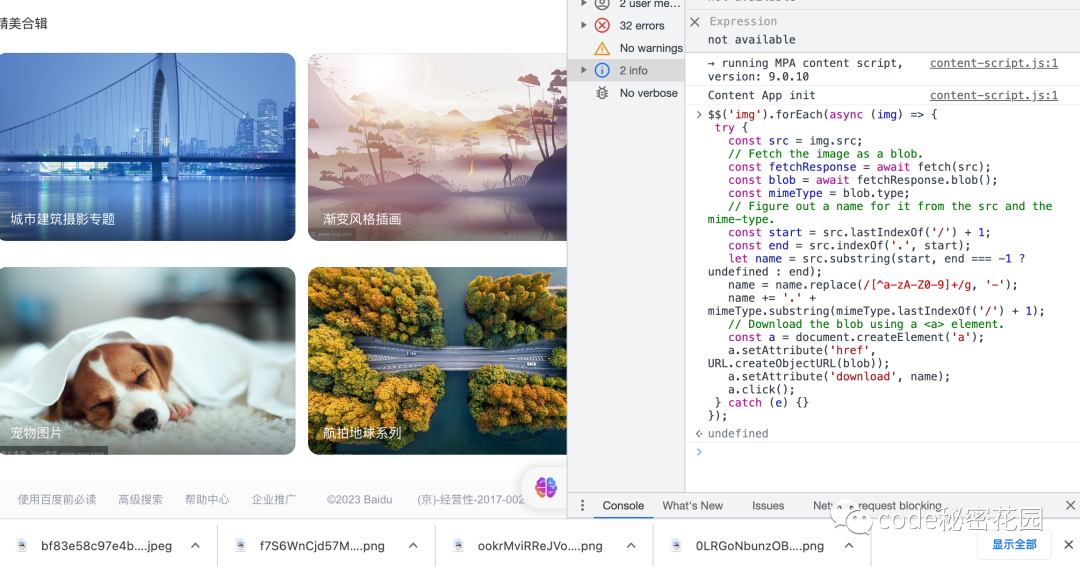Click the undefined result line
This screenshot has height=567, width=1080.
point(738,433)
